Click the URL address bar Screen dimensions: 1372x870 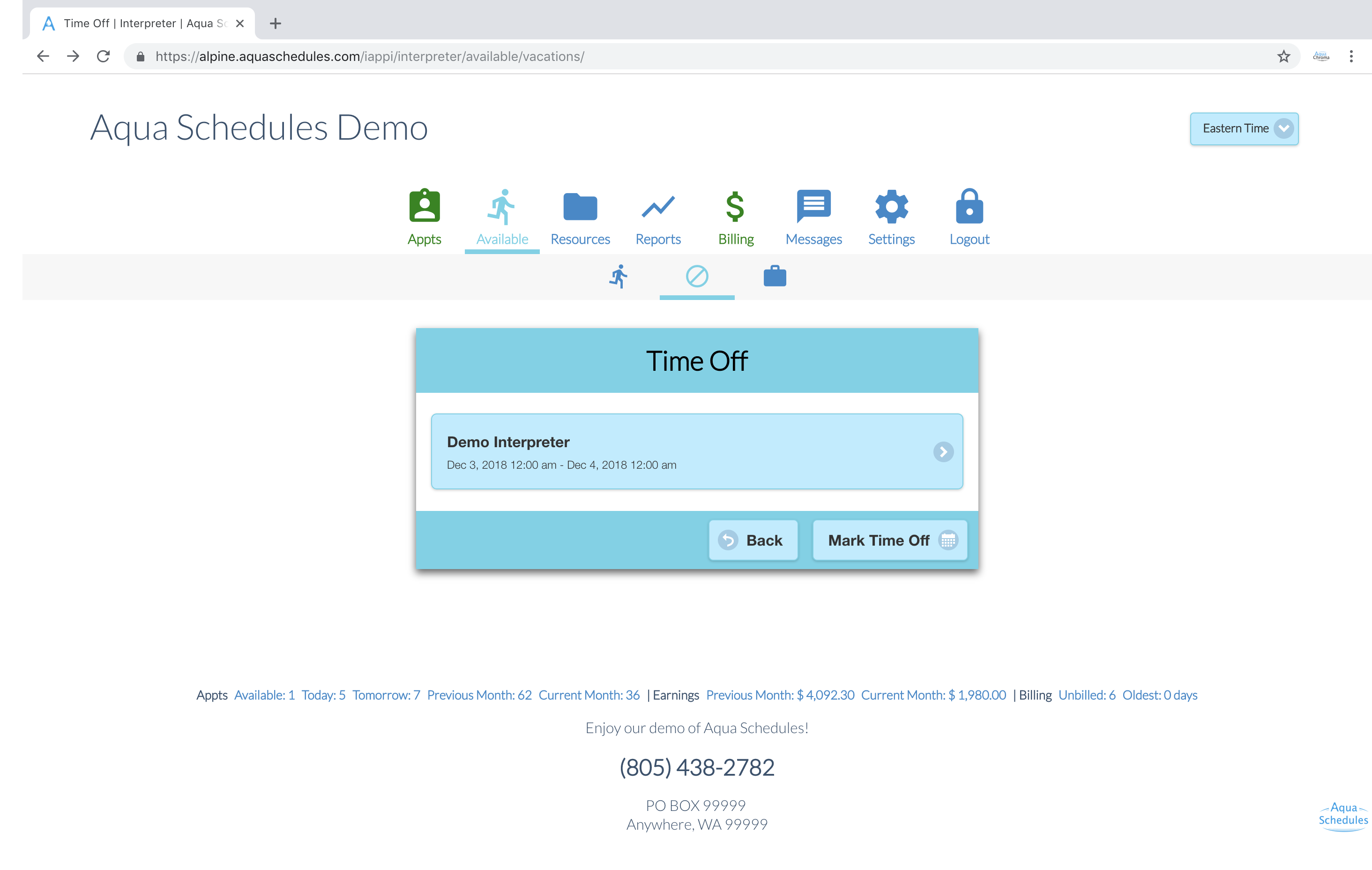coord(711,56)
